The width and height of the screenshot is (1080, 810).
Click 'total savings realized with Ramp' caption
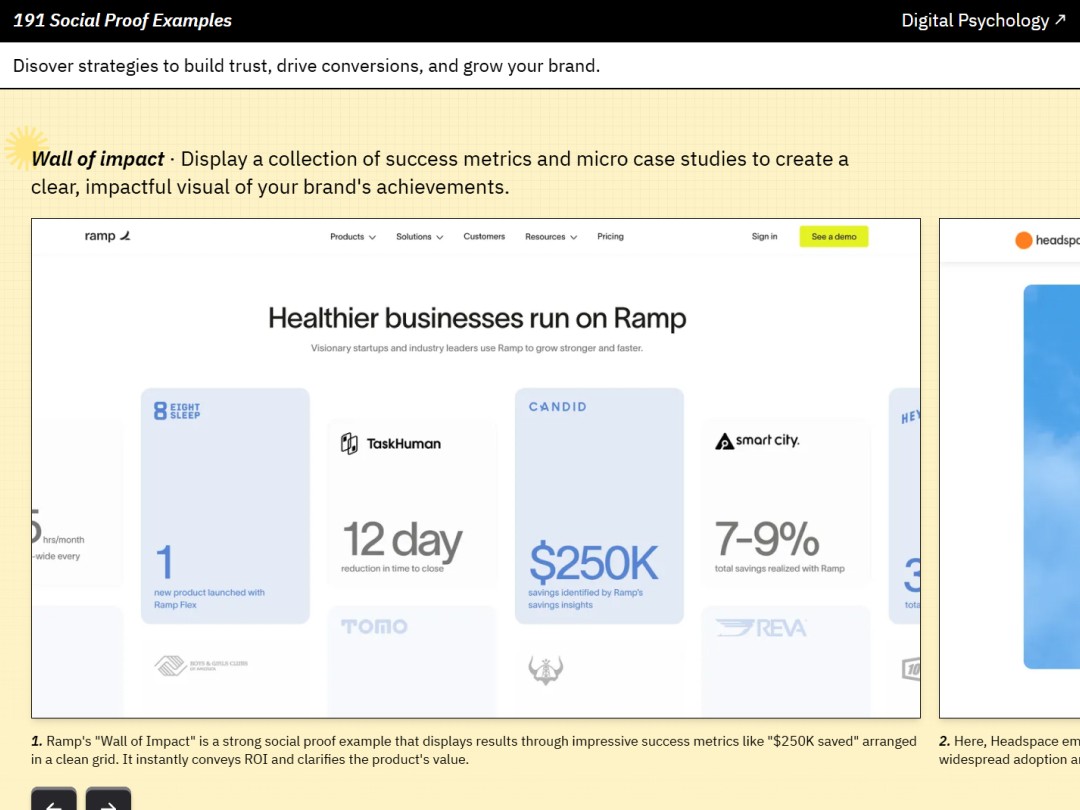click(x=780, y=569)
